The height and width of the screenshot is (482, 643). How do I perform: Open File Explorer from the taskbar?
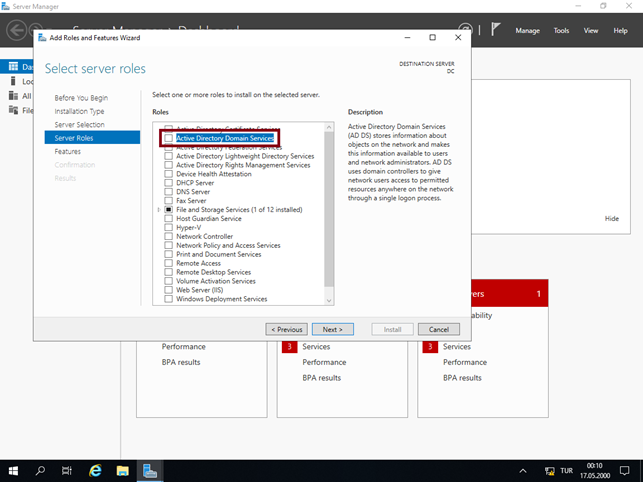pyautogui.click(x=122, y=471)
